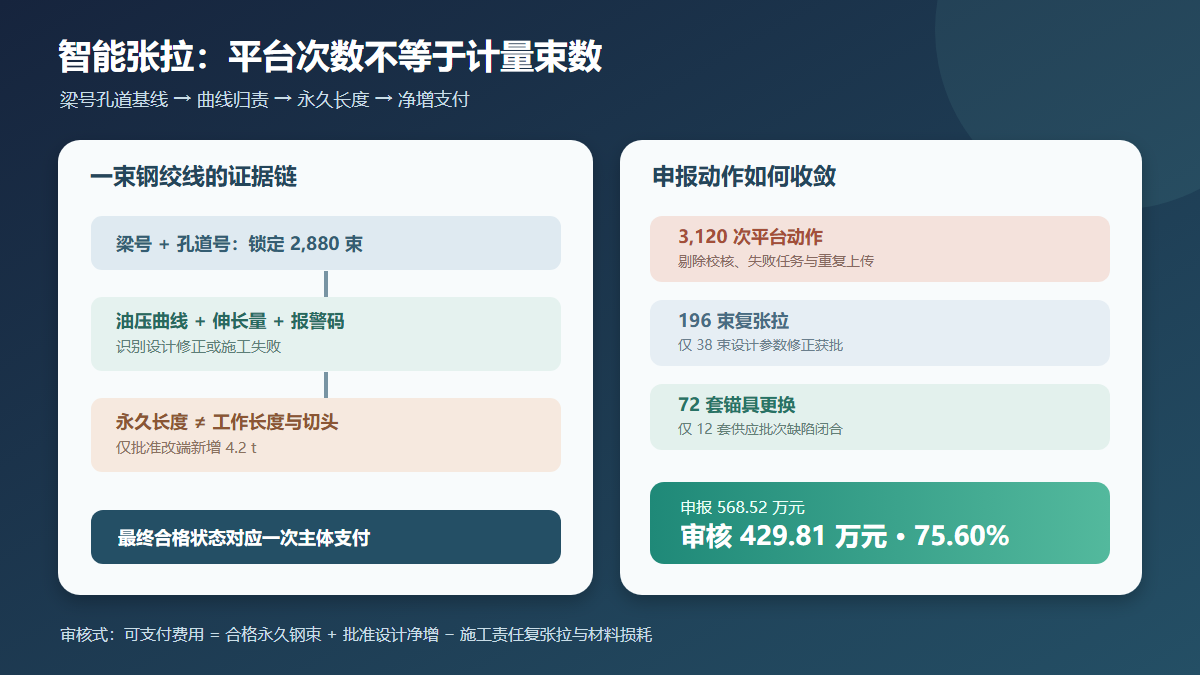Viewport: 1200px width, 675px height.
Task: Click the caption 仅 12 套供应批次缺陷闭合
Action: coord(760,429)
